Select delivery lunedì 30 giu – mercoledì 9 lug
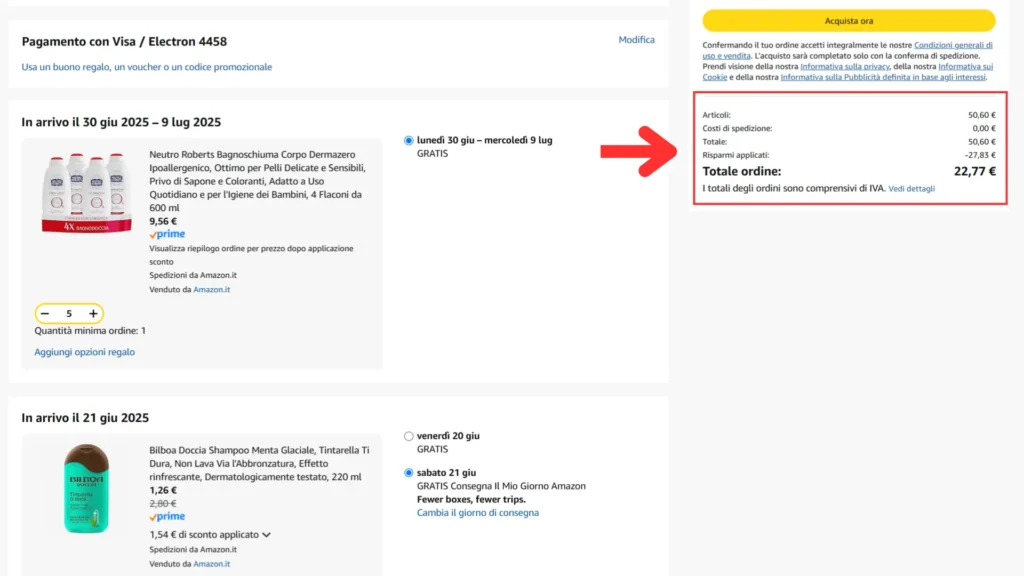The image size is (1024, 576). point(409,140)
